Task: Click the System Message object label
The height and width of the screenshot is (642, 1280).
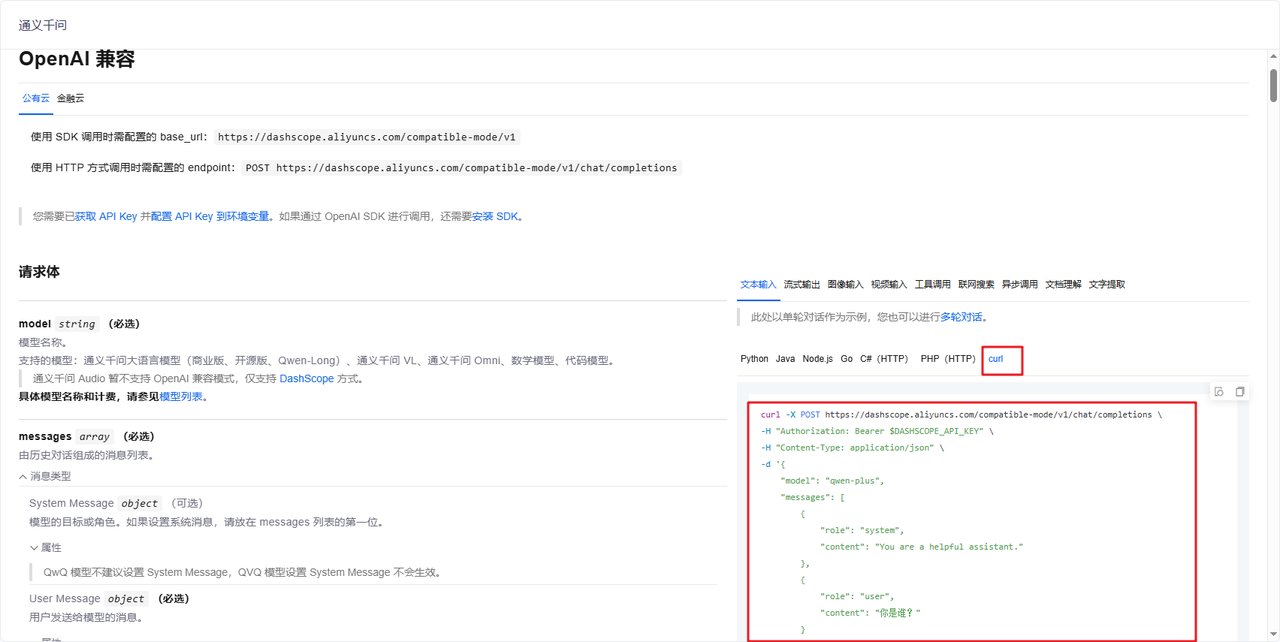Action: coord(94,504)
